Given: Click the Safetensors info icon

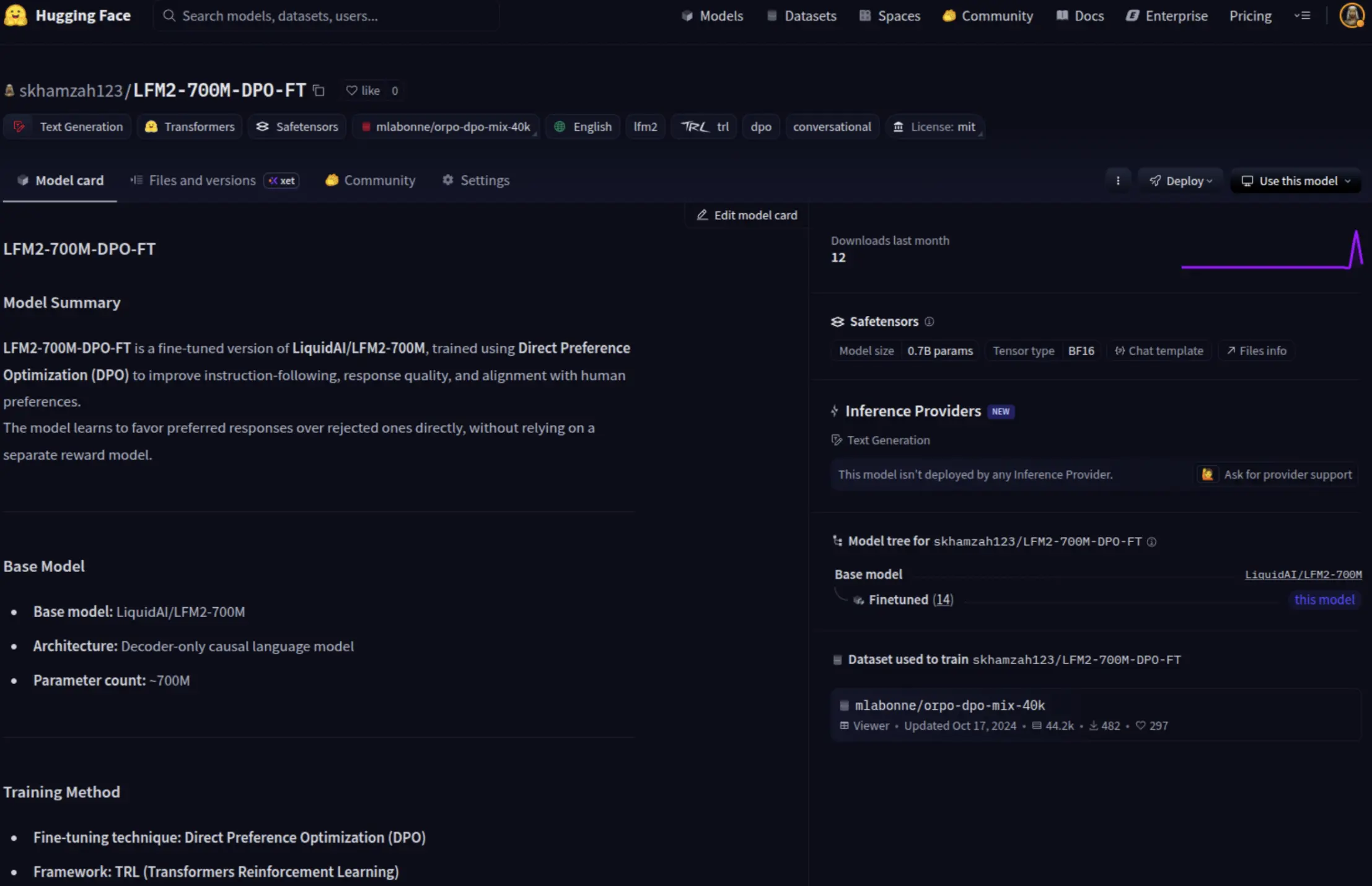Looking at the screenshot, I should (929, 322).
